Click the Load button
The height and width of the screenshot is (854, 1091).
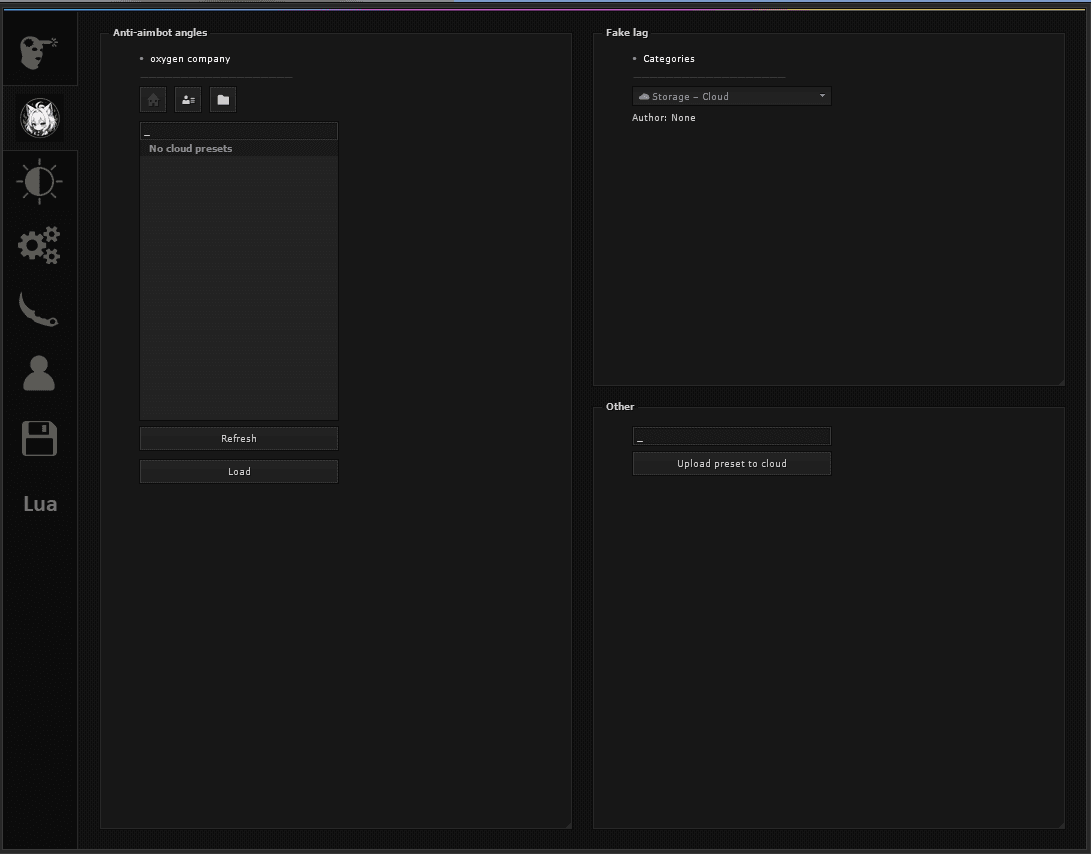(x=239, y=471)
